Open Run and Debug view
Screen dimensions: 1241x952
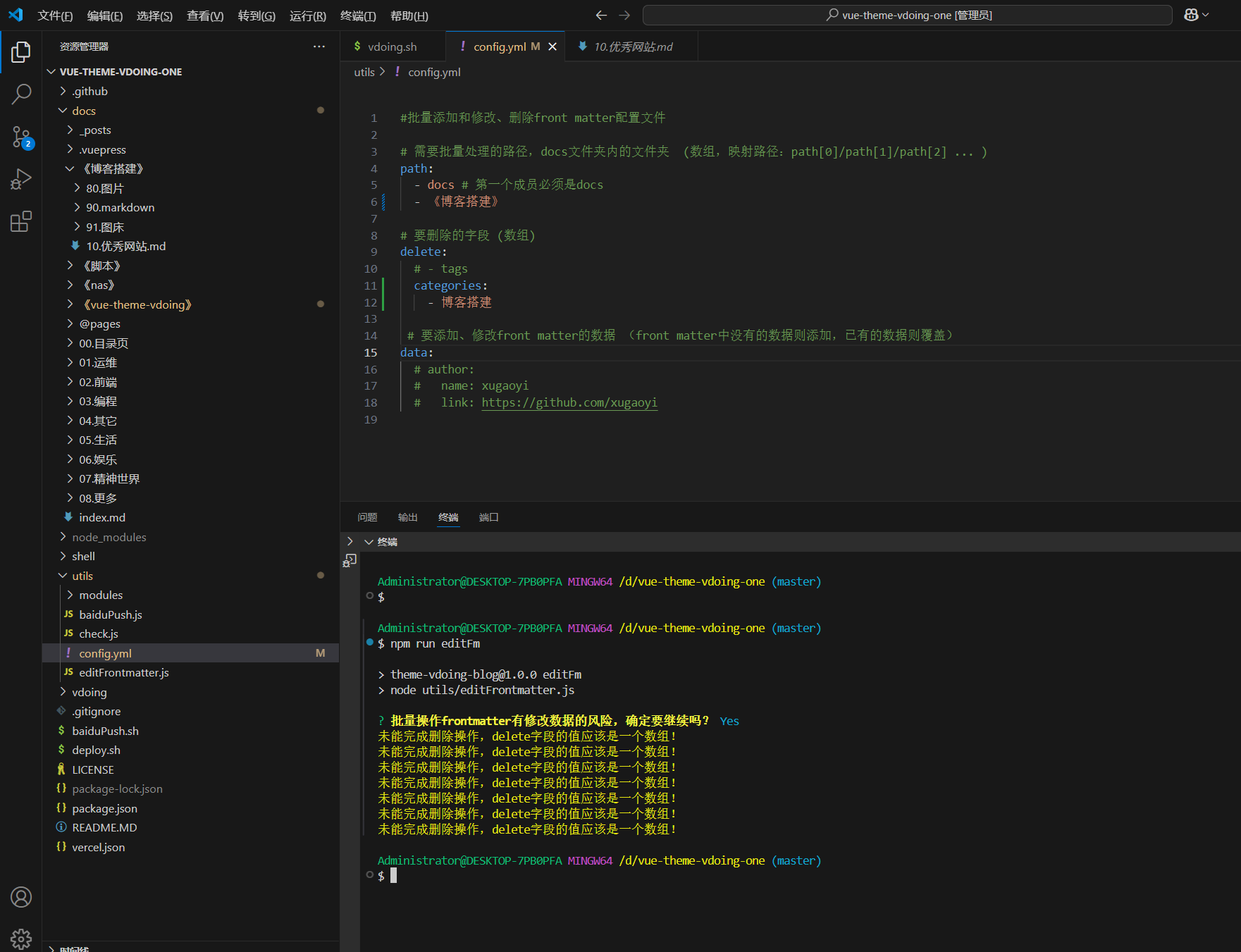pyautogui.click(x=21, y=179)
